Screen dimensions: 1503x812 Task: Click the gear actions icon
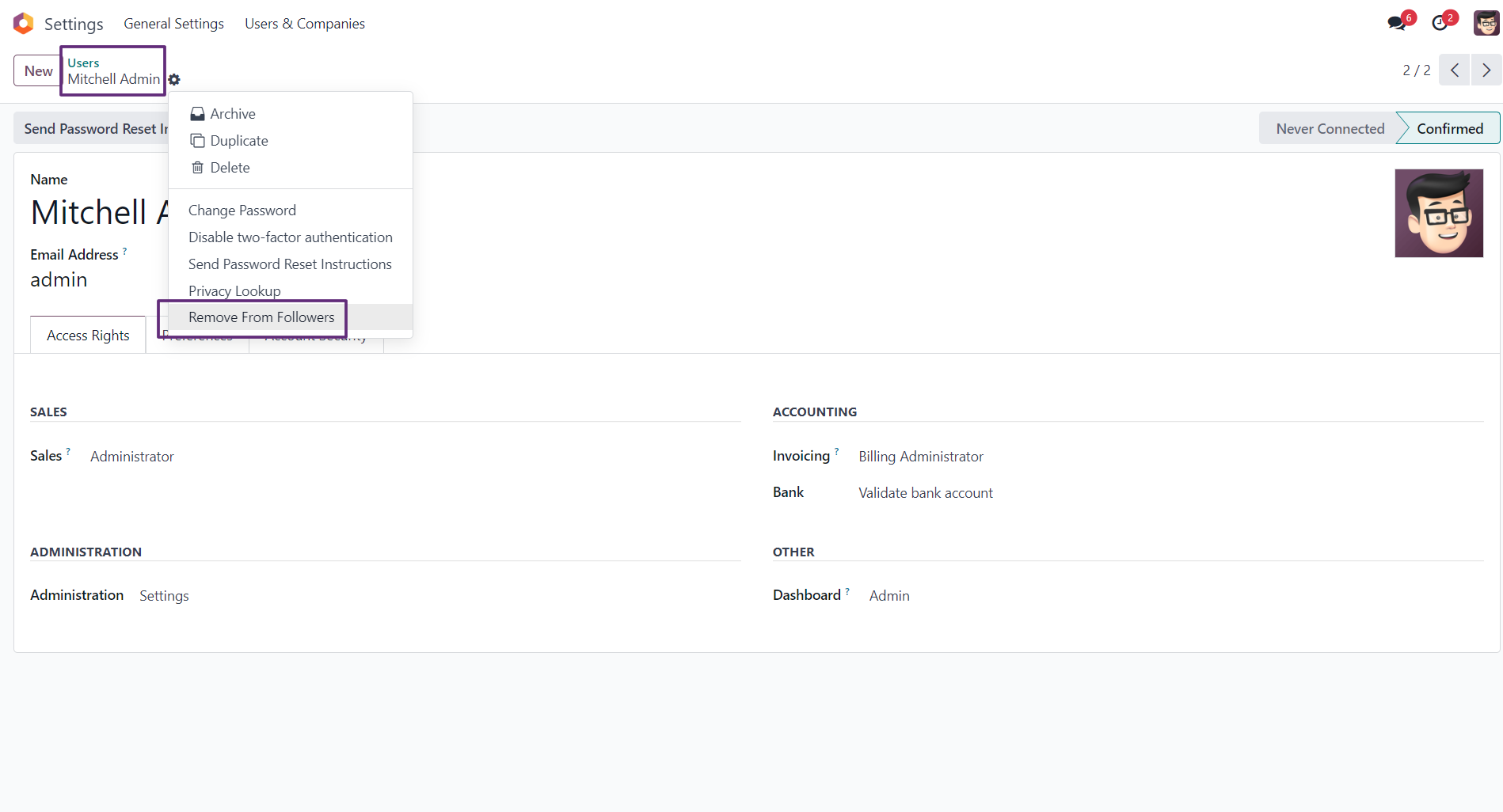click(174, 79)
